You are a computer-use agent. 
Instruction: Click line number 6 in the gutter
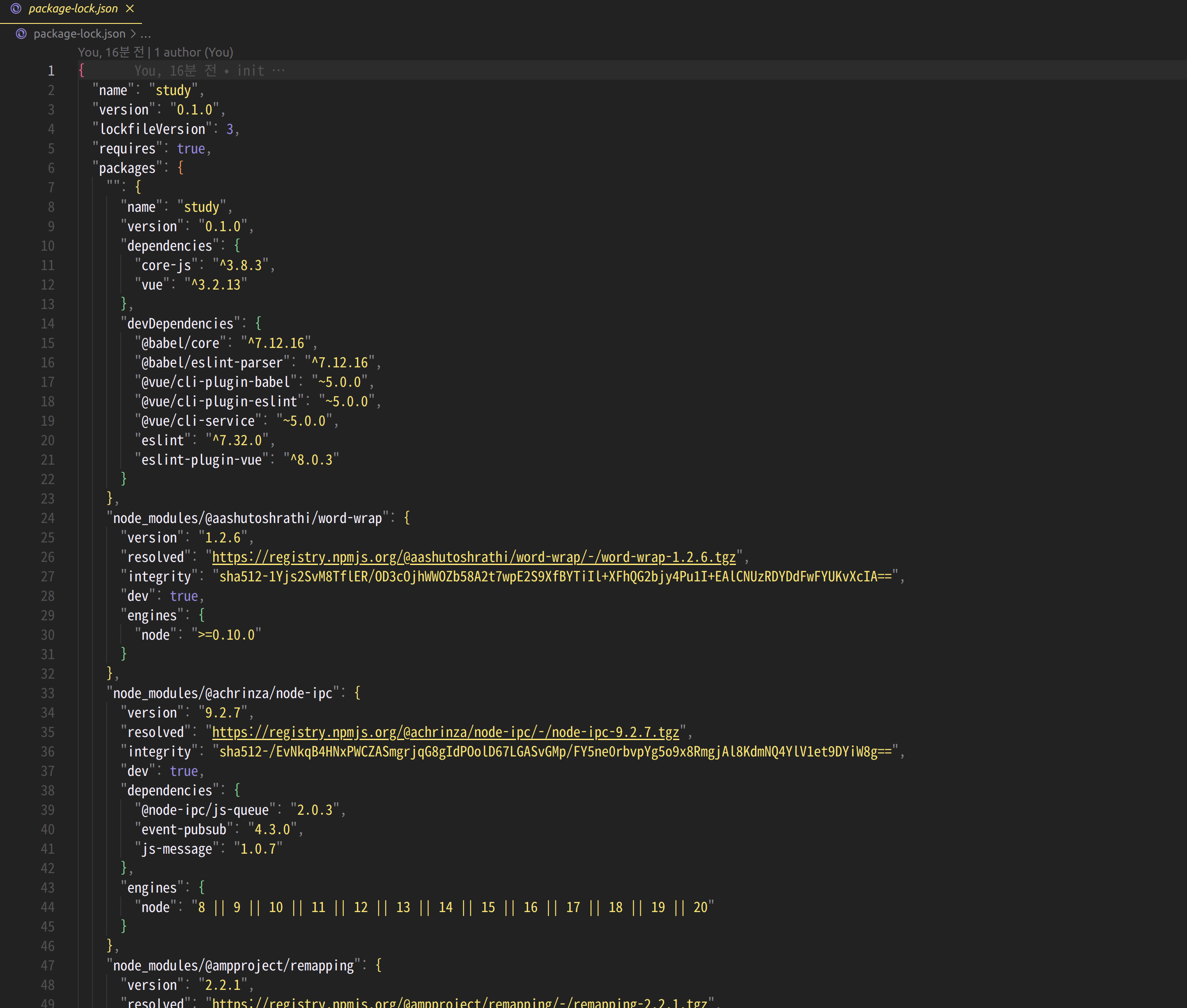coord(51,168)
